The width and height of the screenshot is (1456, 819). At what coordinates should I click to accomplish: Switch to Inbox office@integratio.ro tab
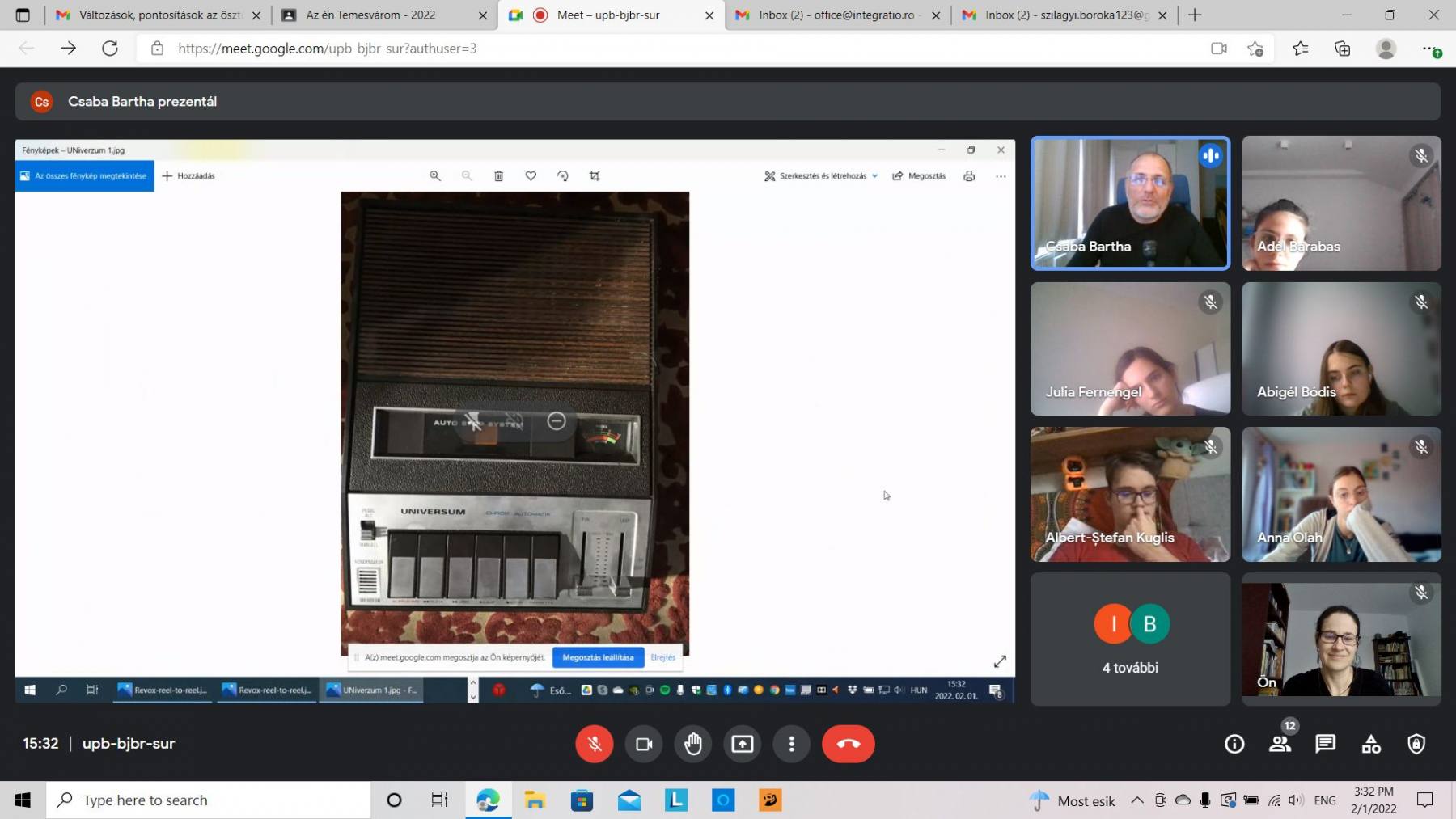click(838, 15)
